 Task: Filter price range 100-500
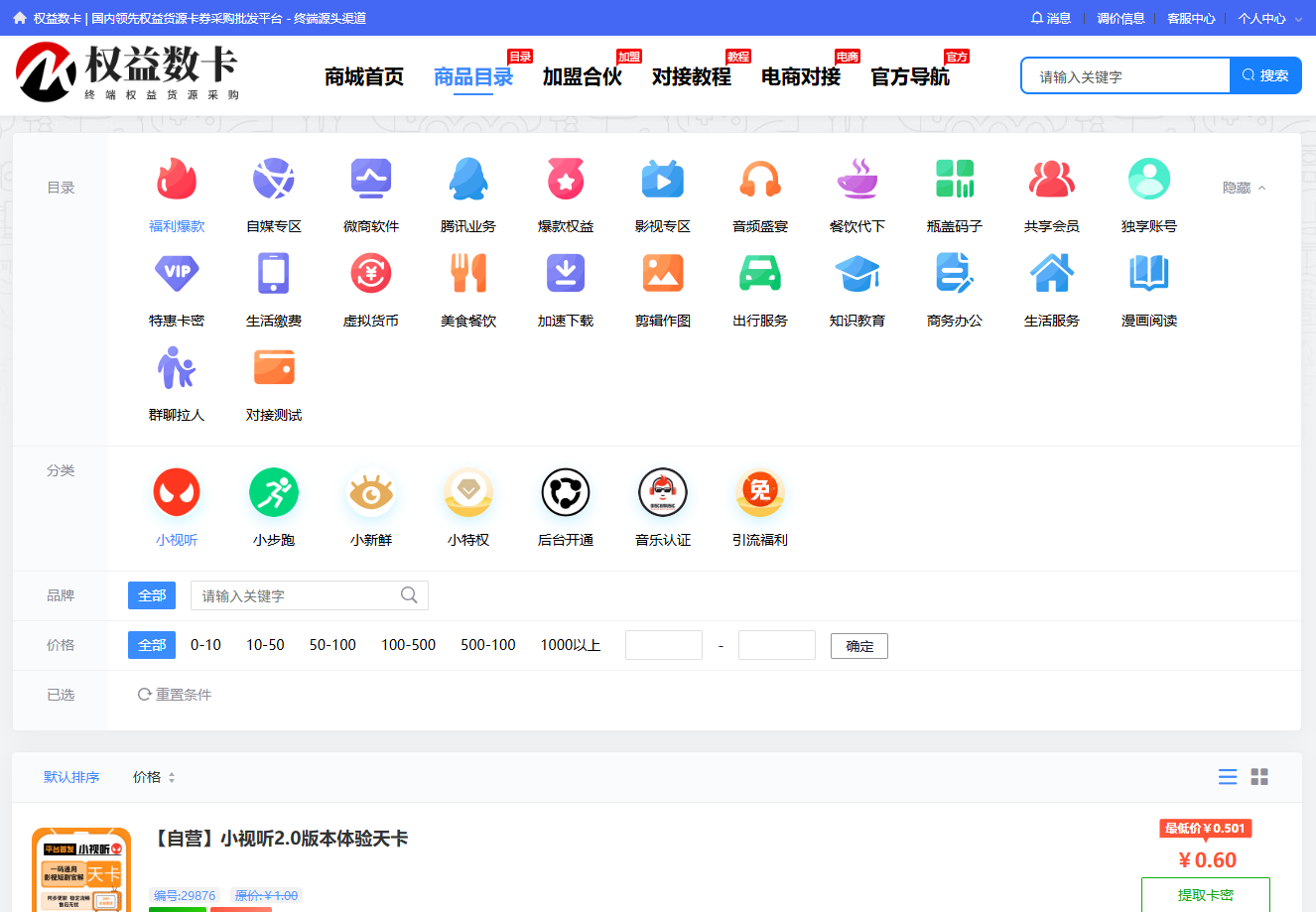pos(409,645)
